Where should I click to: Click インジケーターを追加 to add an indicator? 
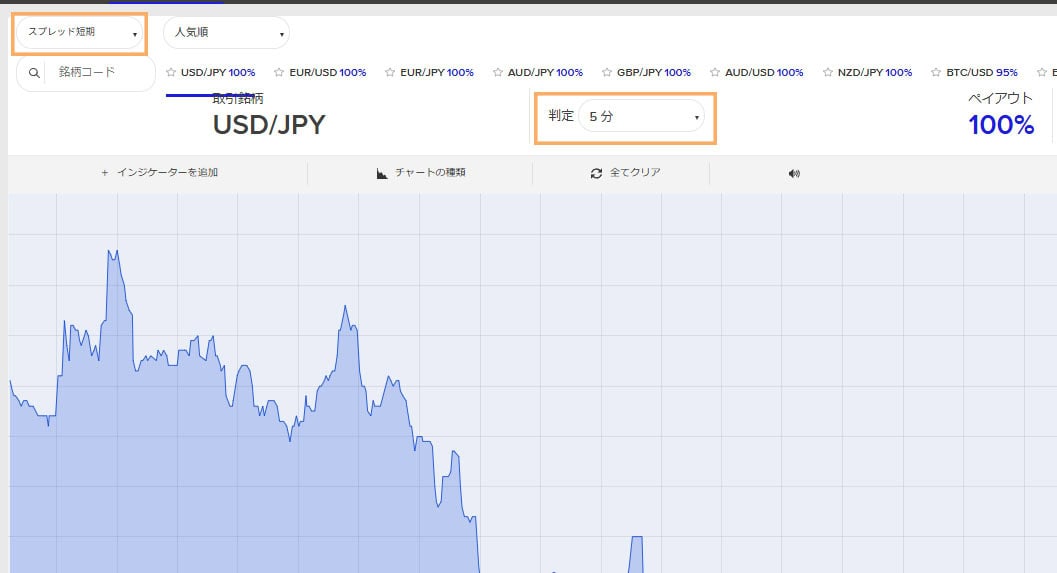[167, 173]
